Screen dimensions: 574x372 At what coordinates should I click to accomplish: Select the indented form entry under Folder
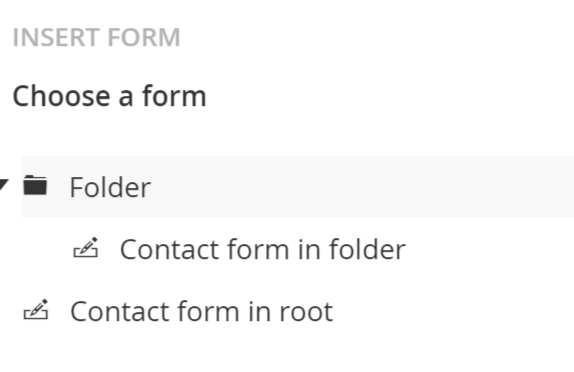pos(263,249)
